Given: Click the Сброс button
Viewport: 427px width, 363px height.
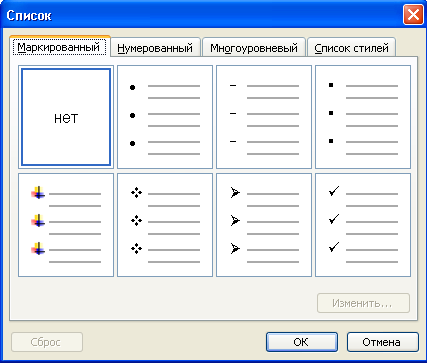Looking at the screenshot, I should click(47, 342).
